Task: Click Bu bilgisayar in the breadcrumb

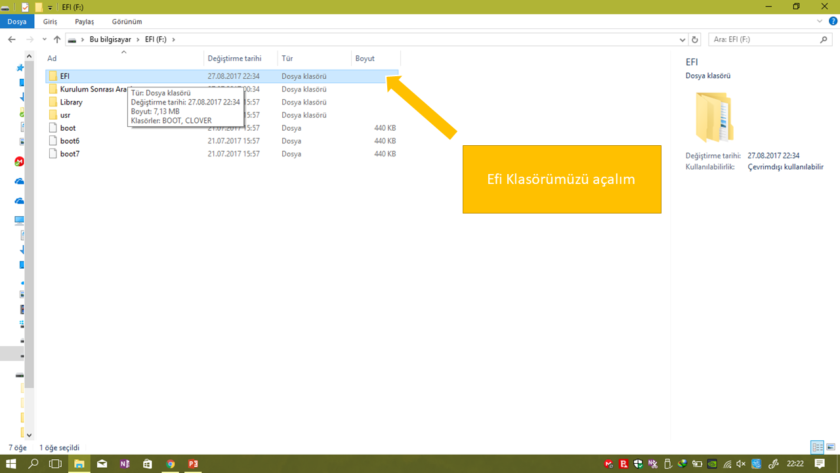Action: click(110, 40)
